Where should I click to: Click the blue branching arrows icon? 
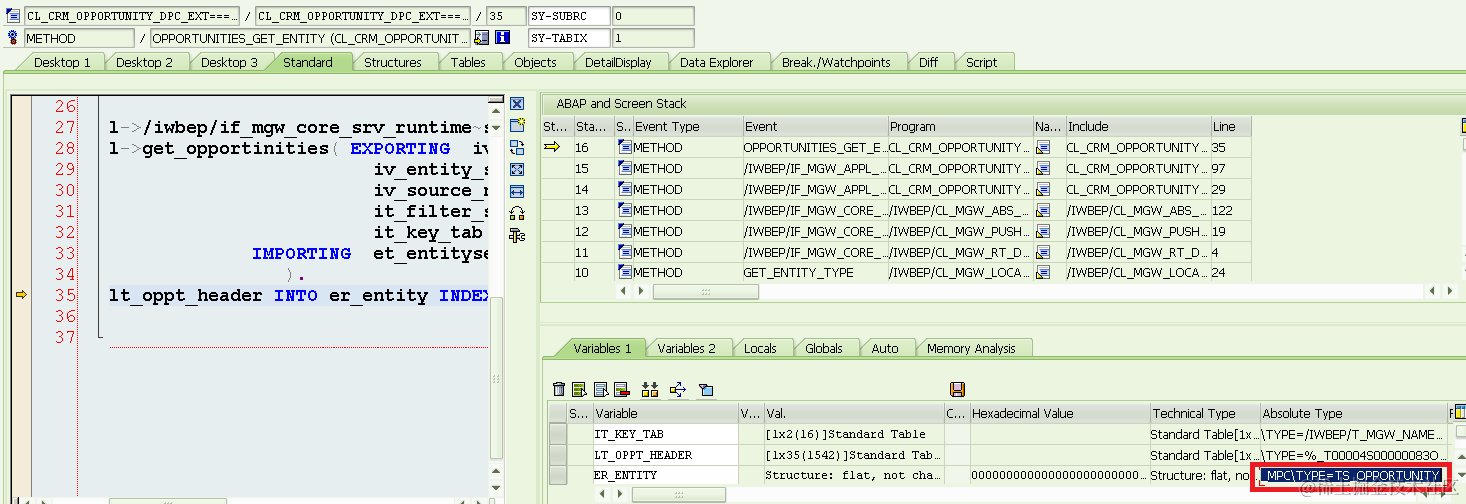click(x=678, y=389)
